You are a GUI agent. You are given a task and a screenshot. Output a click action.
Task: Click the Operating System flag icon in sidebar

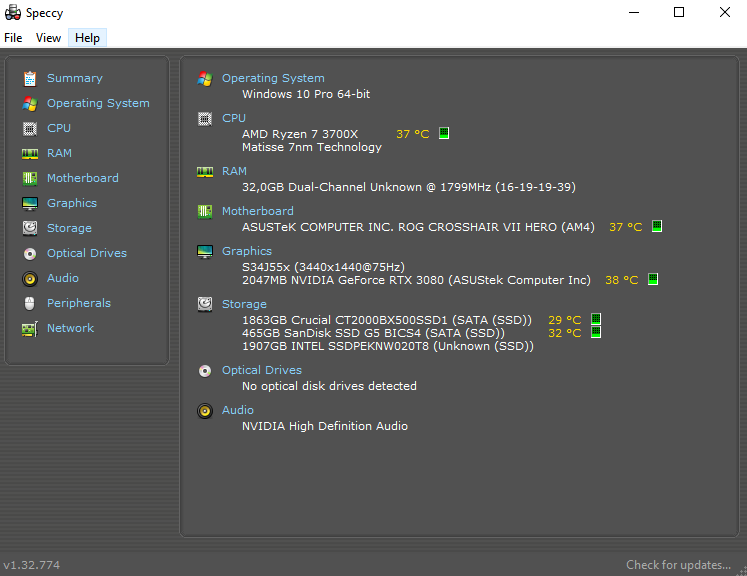30,103
